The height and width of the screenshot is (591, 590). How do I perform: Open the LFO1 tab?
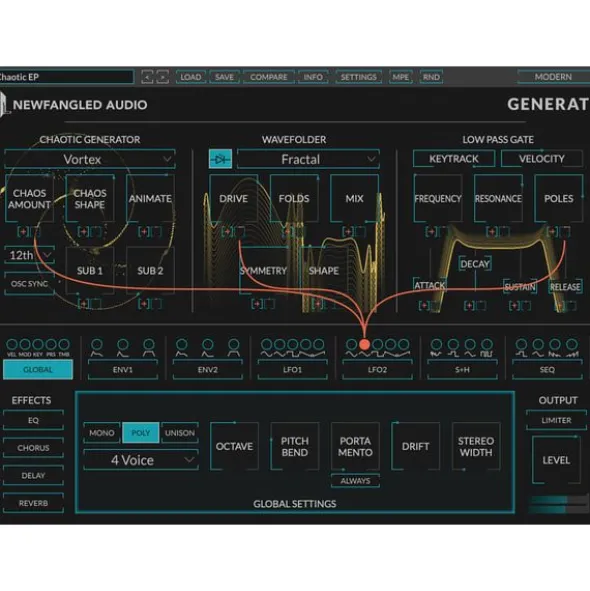click(293, 369)
